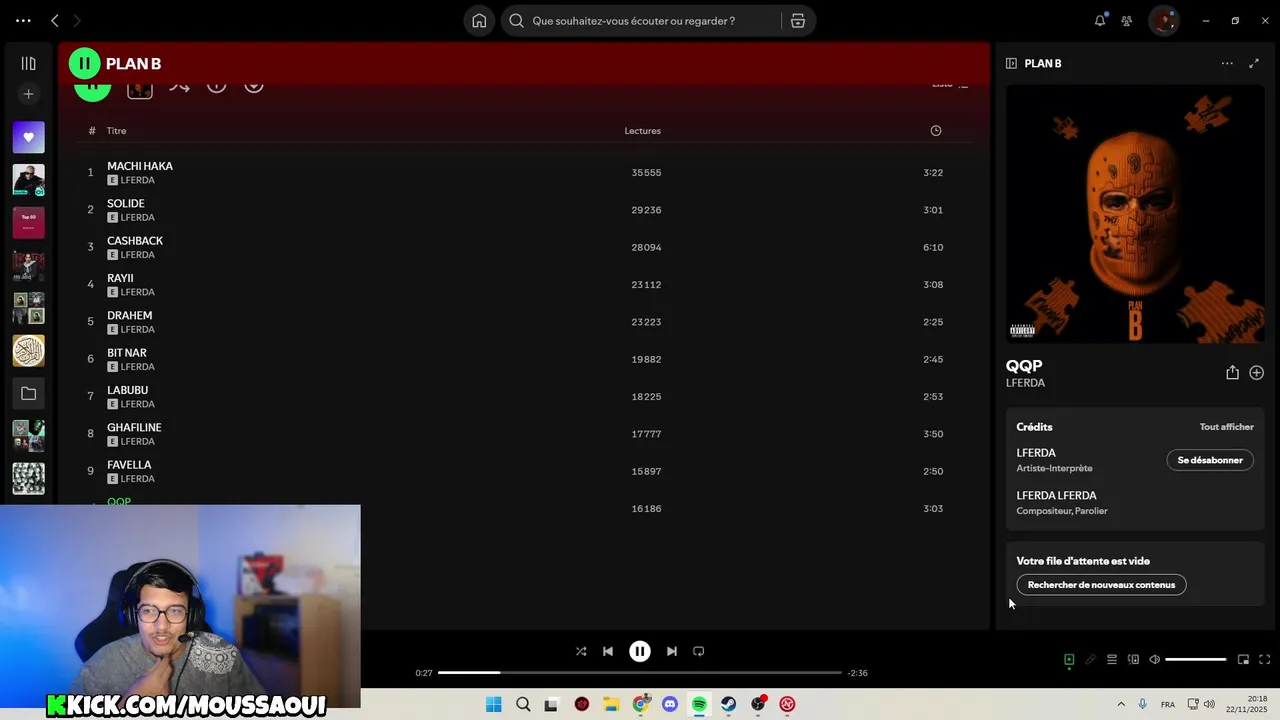The width and height of the screenshot is (1280, 720).
Task: Click Rechercher de nouveaux contenus button
Action: 1101,585
